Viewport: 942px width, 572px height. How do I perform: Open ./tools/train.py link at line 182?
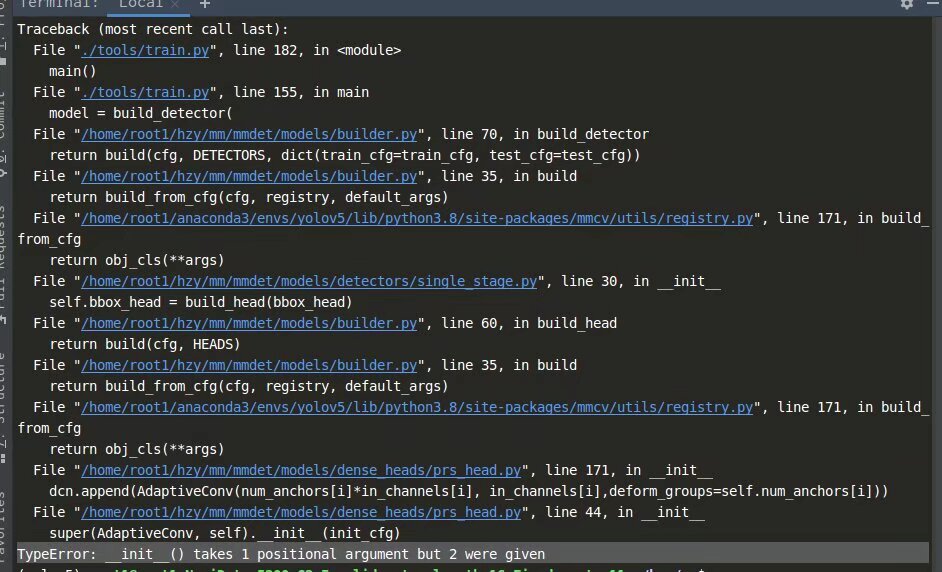(x=145, y=50)
